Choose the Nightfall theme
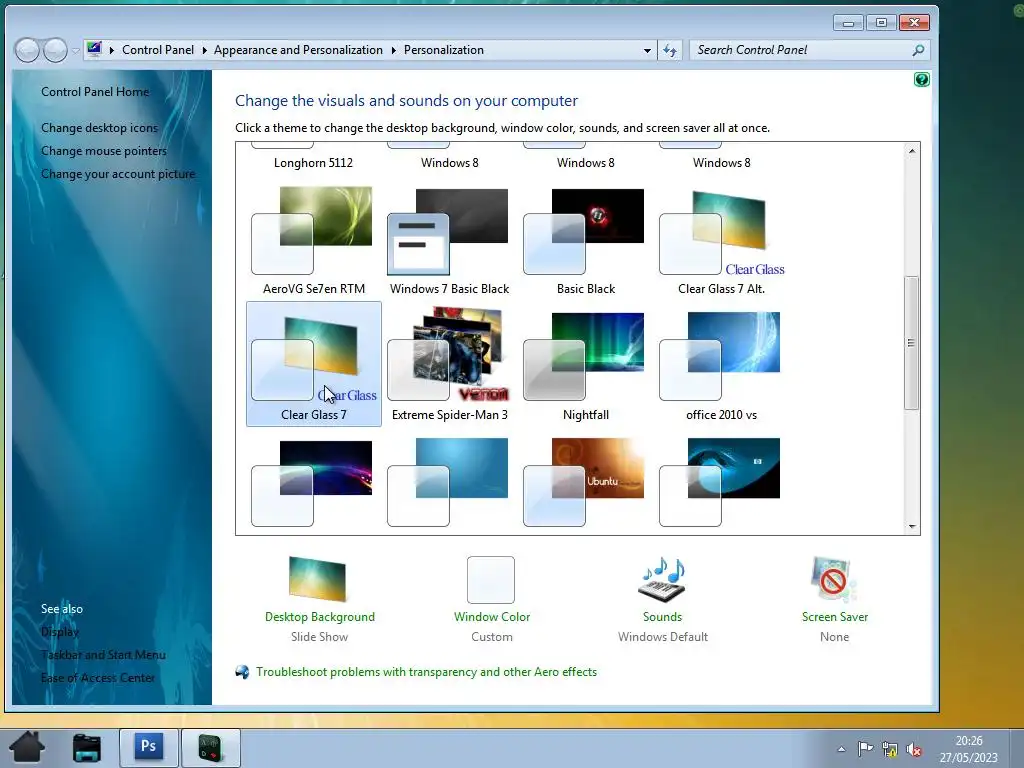This screenshot has height=768, width=1024. click(585, 364)
